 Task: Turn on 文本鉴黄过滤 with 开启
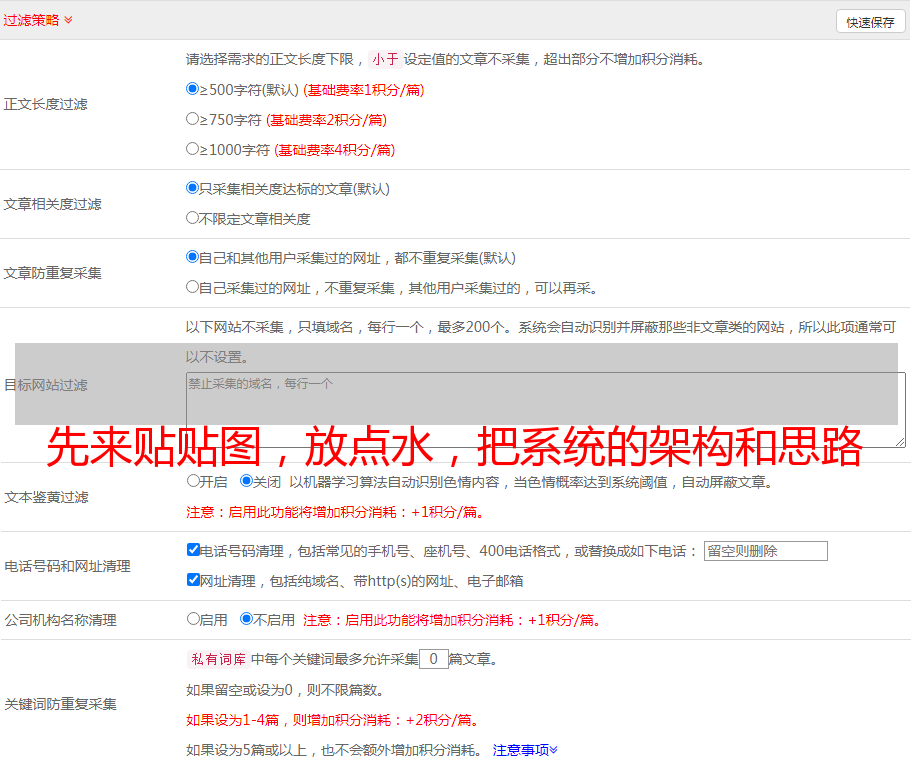[193, 481]
